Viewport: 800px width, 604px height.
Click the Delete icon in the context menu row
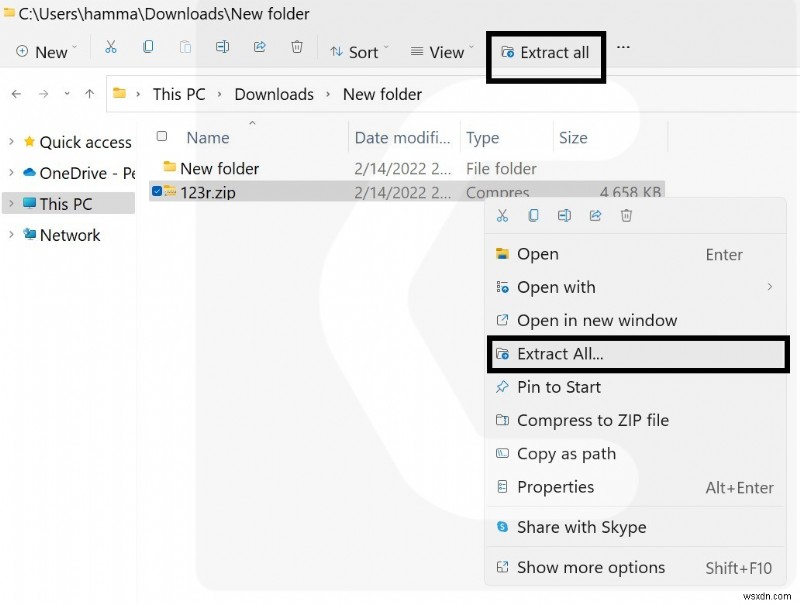point(626,215)
